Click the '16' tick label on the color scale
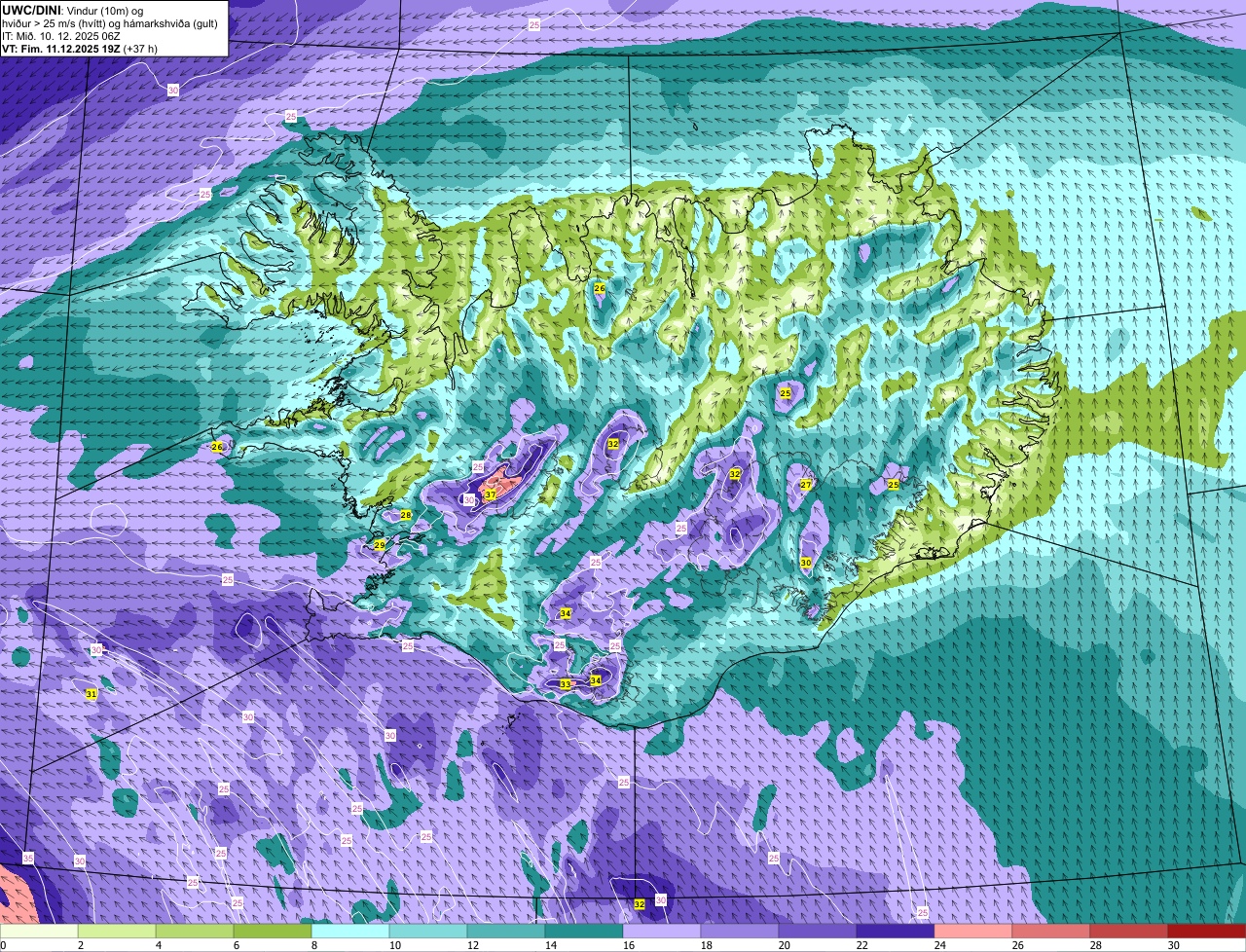This screenshot has height=952, width=1246. (629, 945)
